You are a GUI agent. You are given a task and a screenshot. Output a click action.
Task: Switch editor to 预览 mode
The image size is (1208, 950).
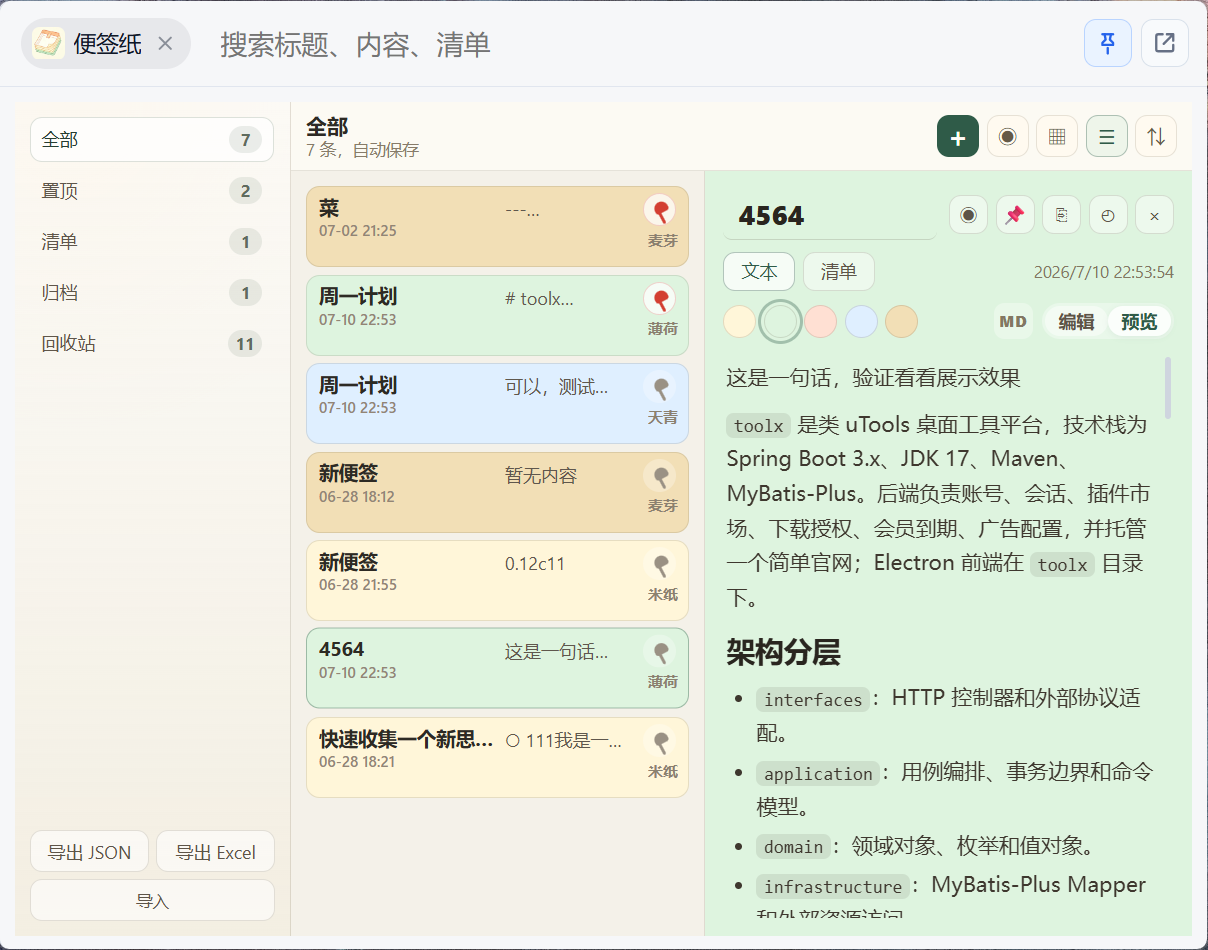click(x=1139, y=321)
